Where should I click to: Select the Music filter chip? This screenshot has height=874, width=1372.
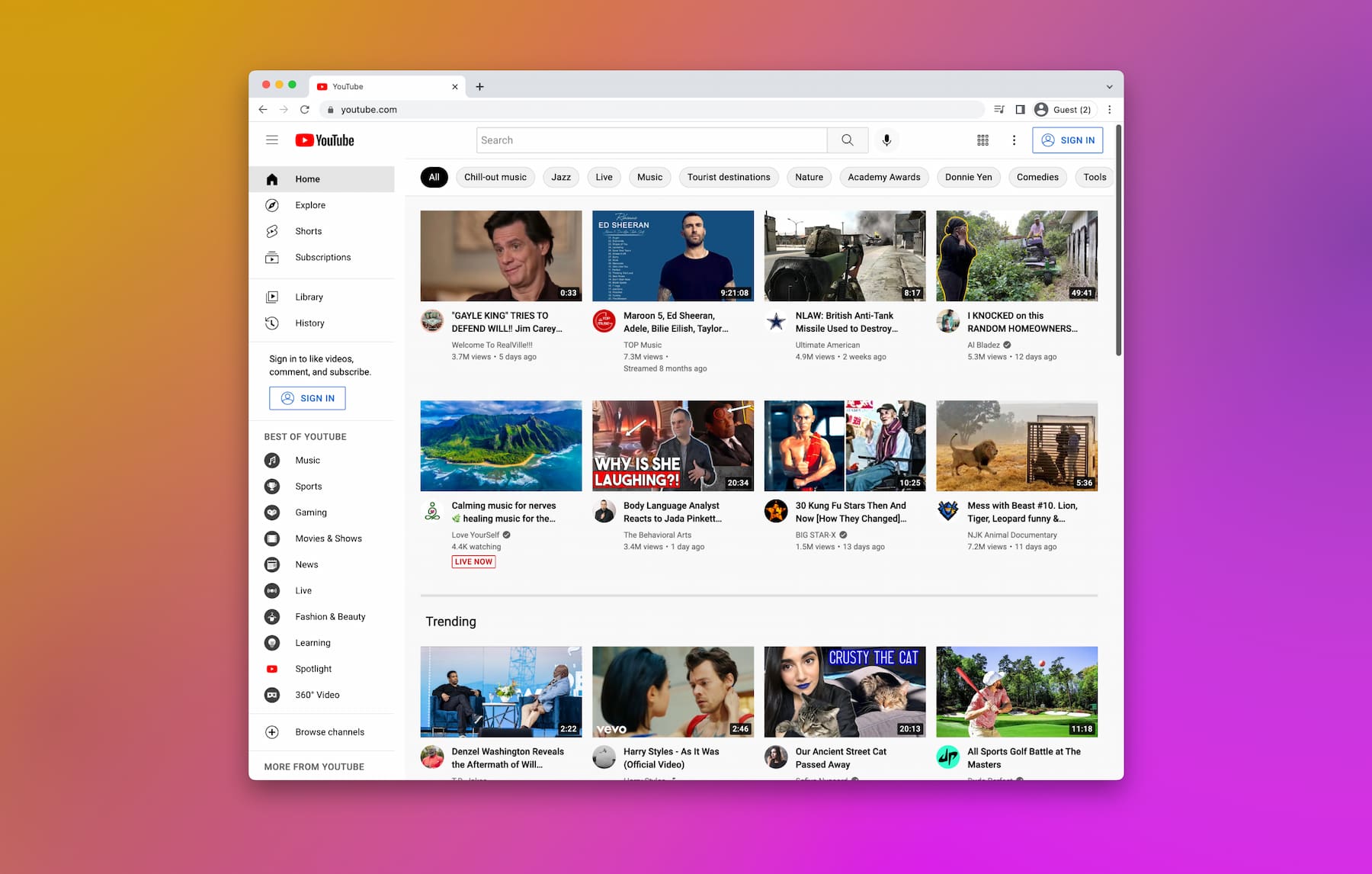point(649,177)
